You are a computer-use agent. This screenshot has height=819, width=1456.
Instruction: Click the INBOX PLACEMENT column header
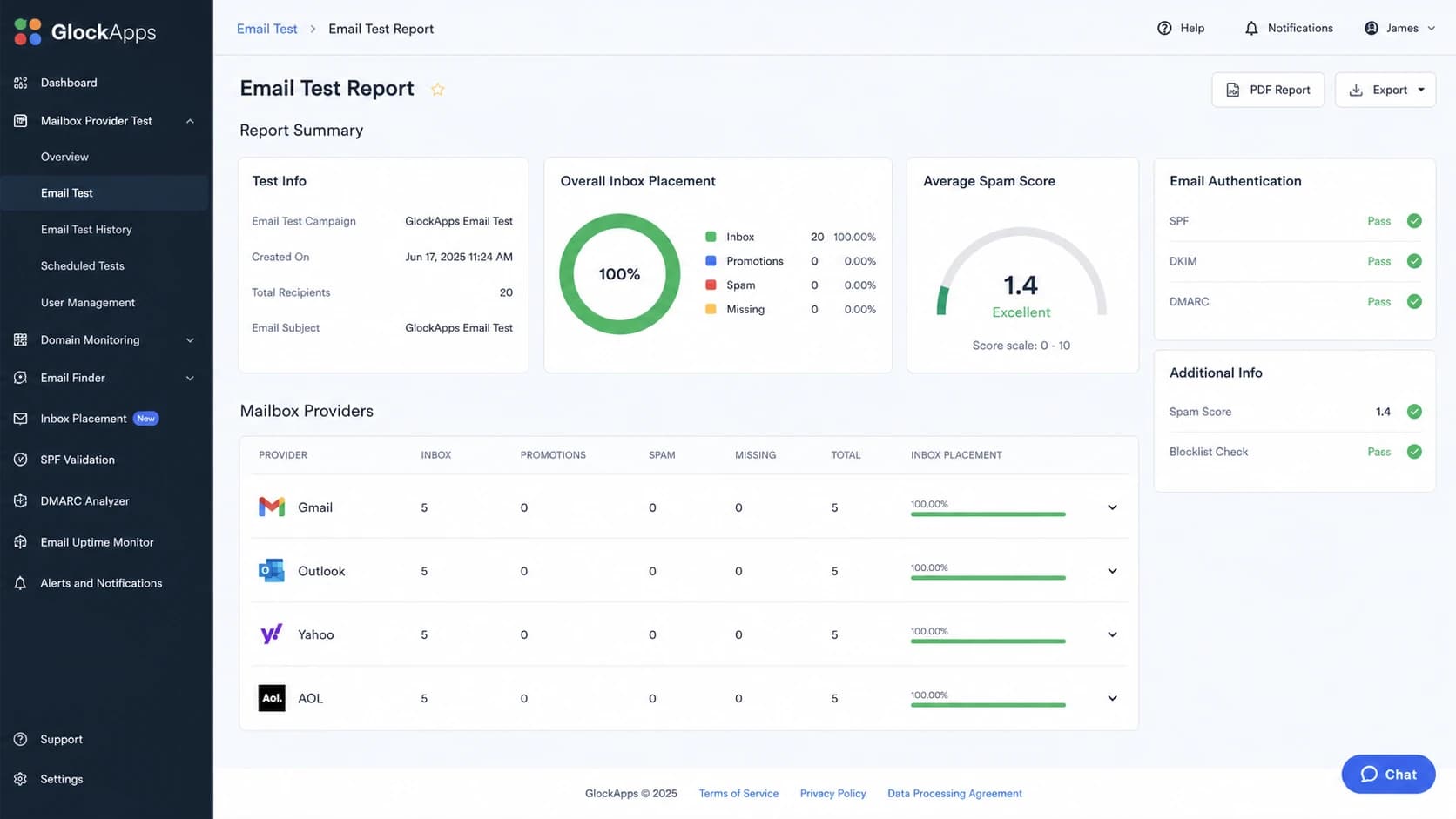956,455
